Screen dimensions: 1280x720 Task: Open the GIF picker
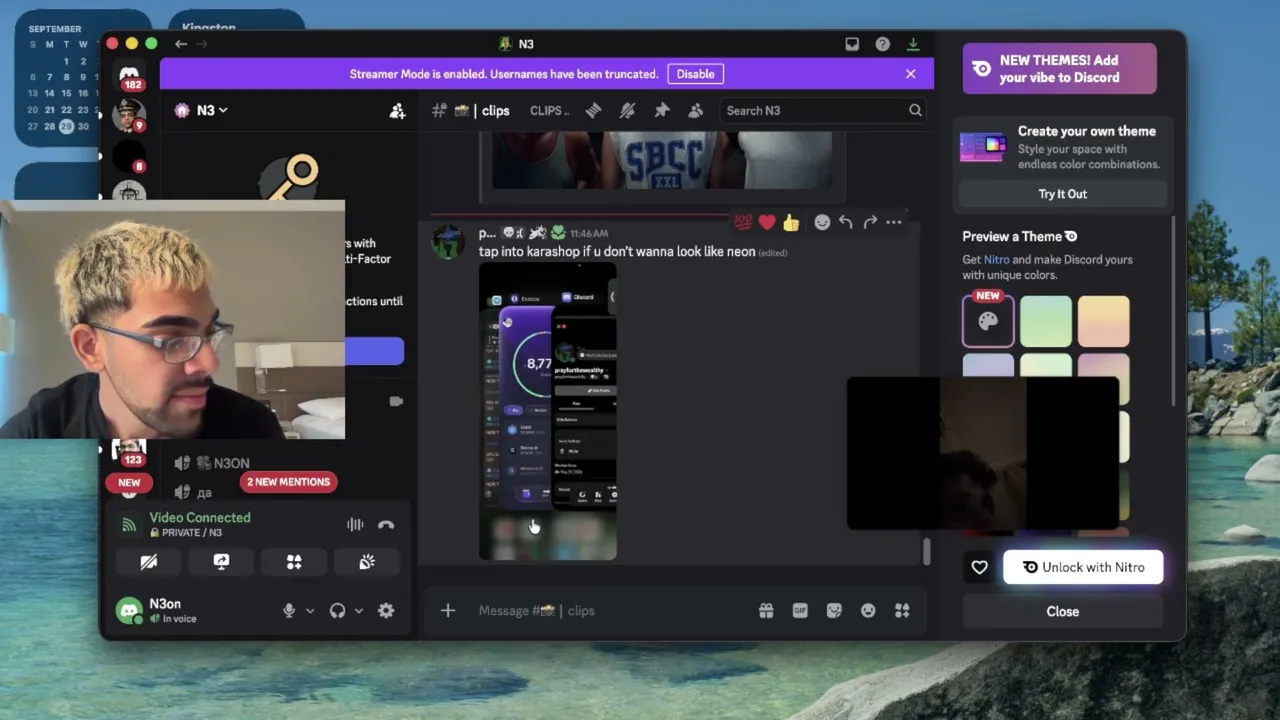pos(800,611)
